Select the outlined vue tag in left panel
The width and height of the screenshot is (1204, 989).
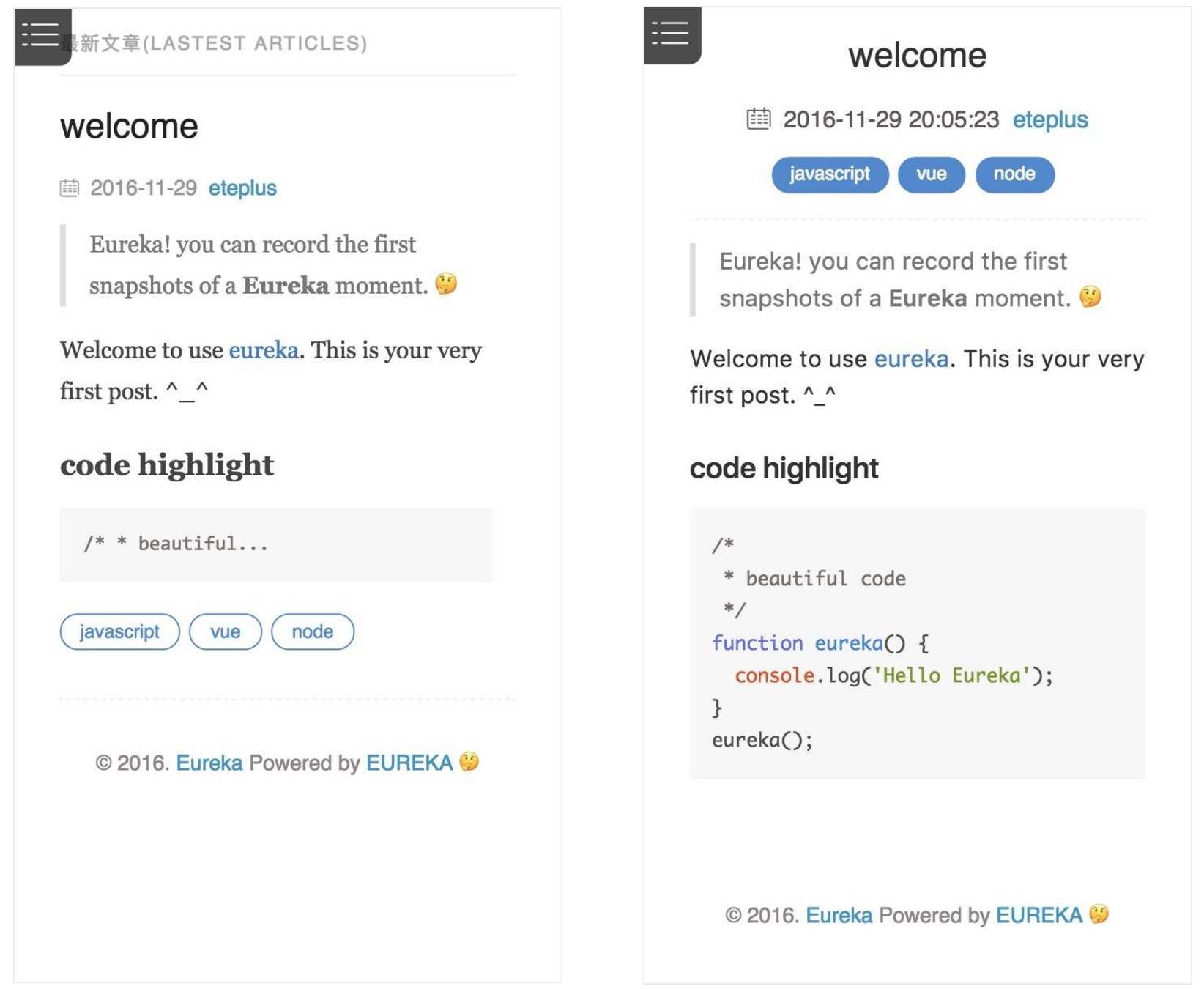tap(225, 631)
